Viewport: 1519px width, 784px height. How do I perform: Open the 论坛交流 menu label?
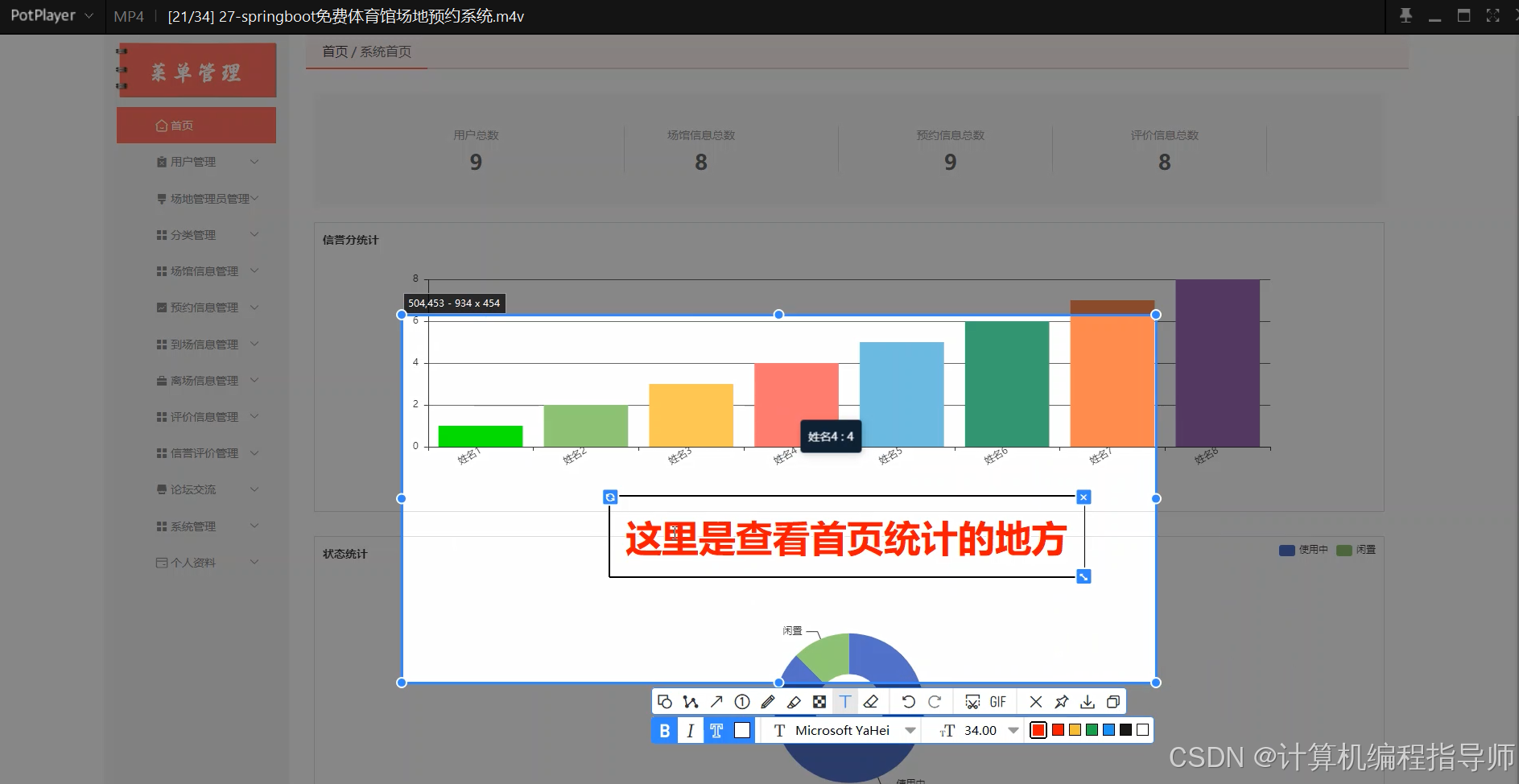click(193, 489)
